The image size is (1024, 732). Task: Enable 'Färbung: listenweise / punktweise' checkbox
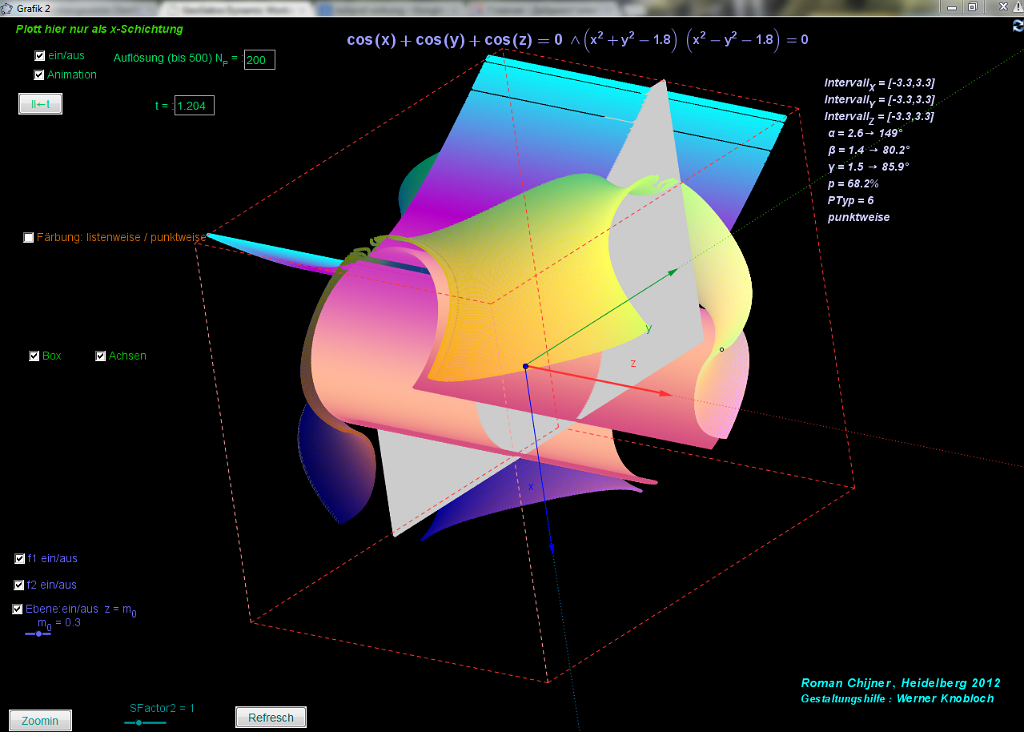tap(28, 237)
